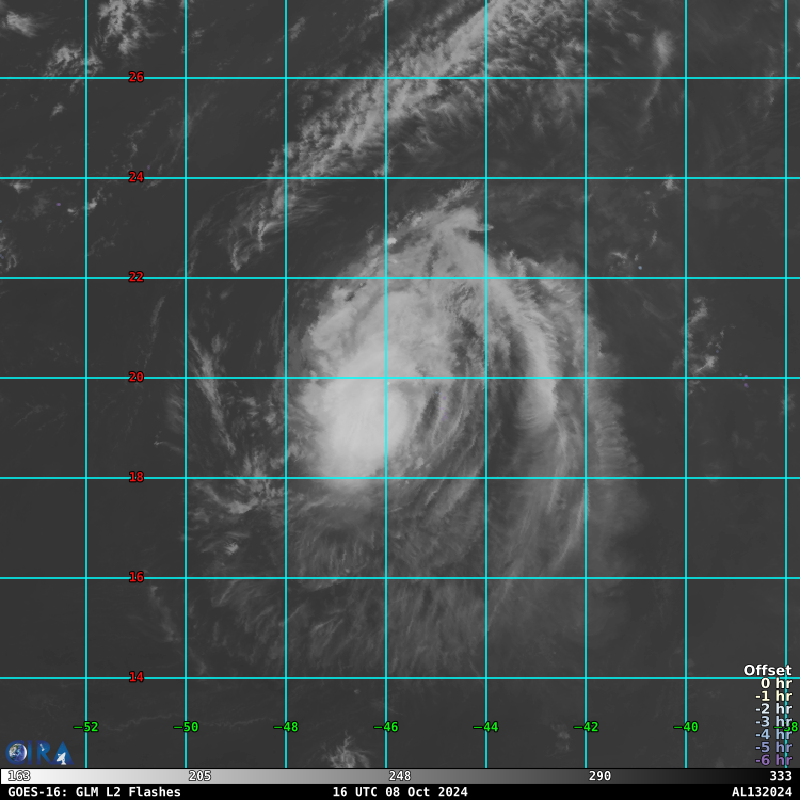Click the -52 longitude label
Image resolution: width=800 pixels, height=800 pixels.
tap(86, 727)
